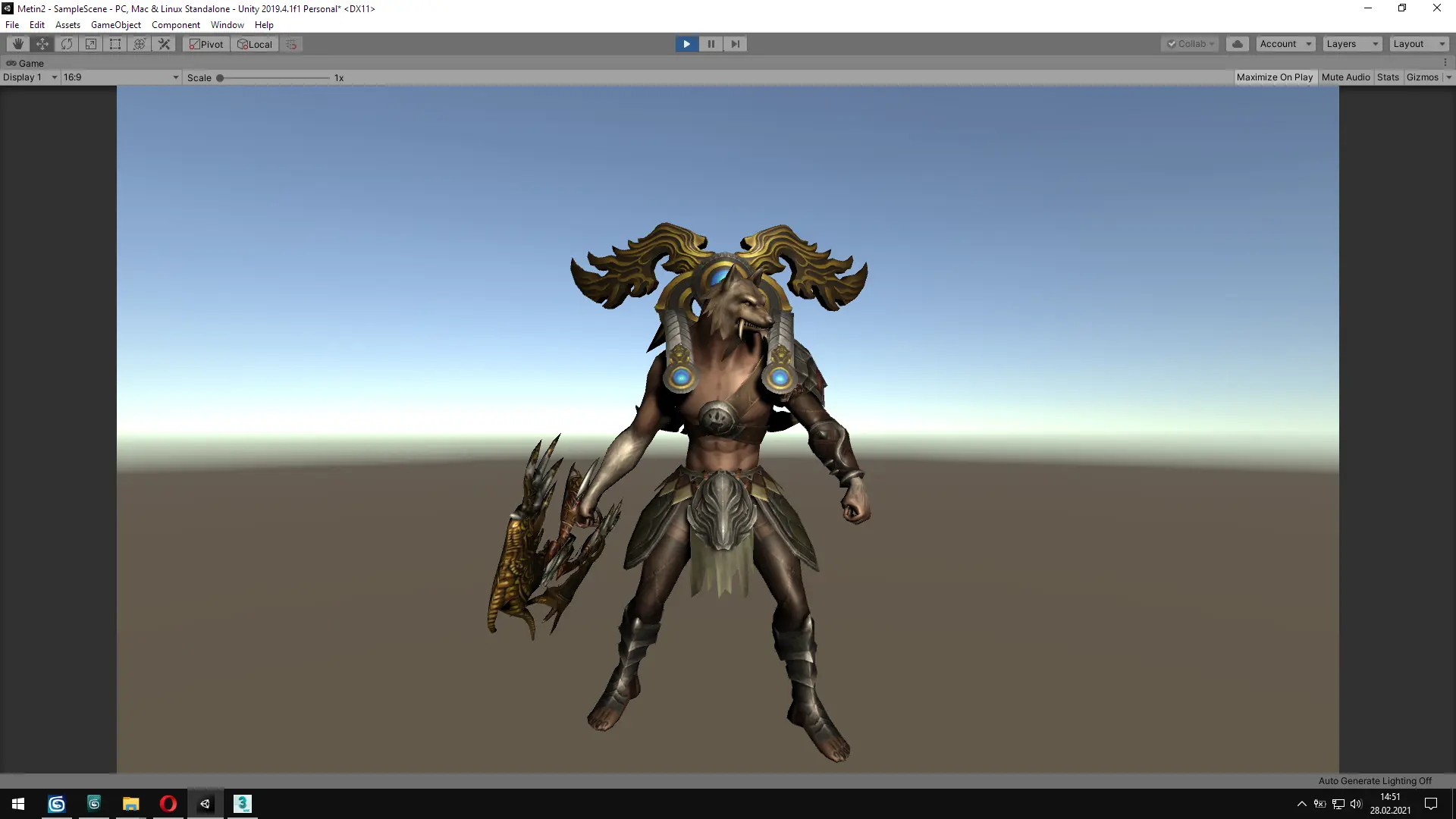Select the Hand tool
Image resolution: width=1456 pixels, height=819 pixels.
17,44
